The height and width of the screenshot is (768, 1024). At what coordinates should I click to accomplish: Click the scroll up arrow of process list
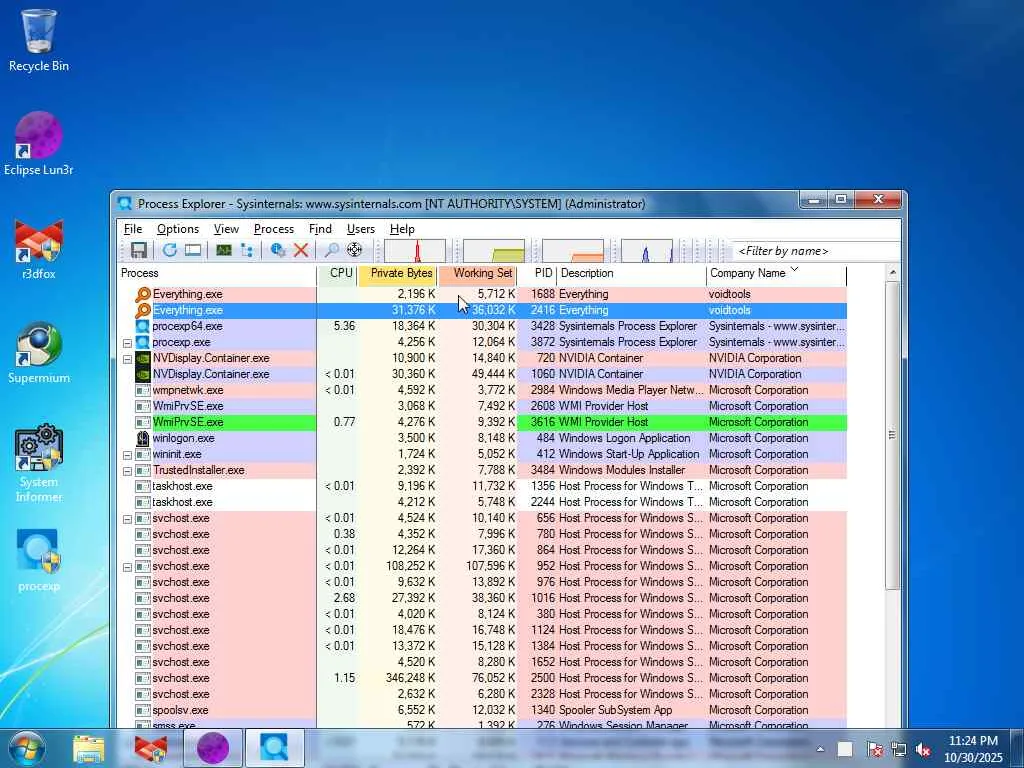[892, 272]
